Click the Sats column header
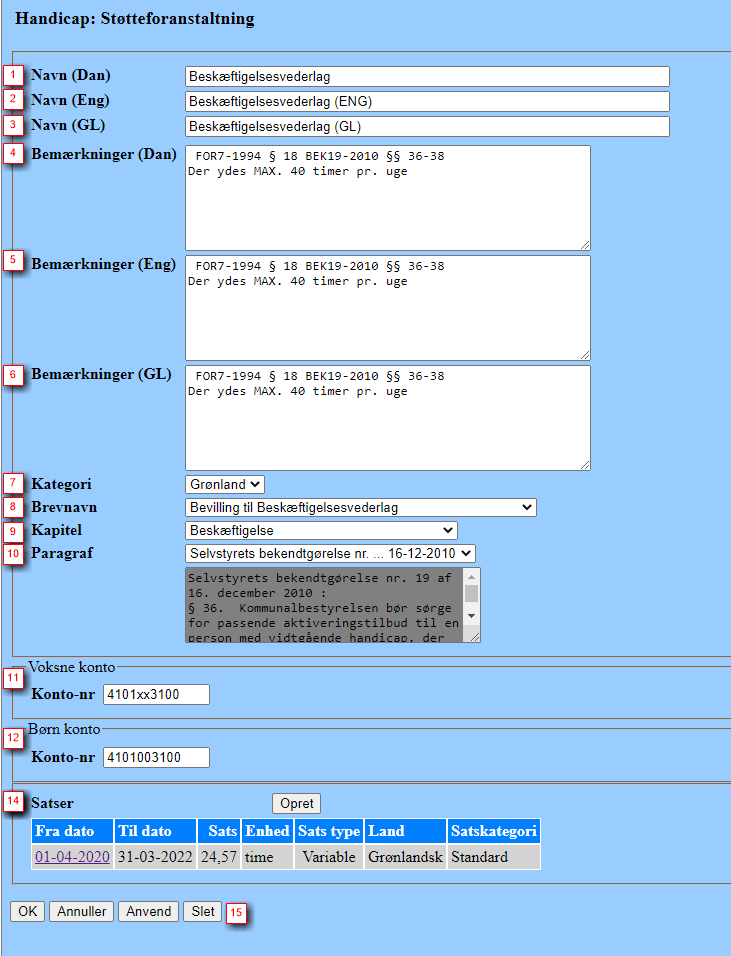This screenshot has width=731, height=956. (x=219, y=832)
